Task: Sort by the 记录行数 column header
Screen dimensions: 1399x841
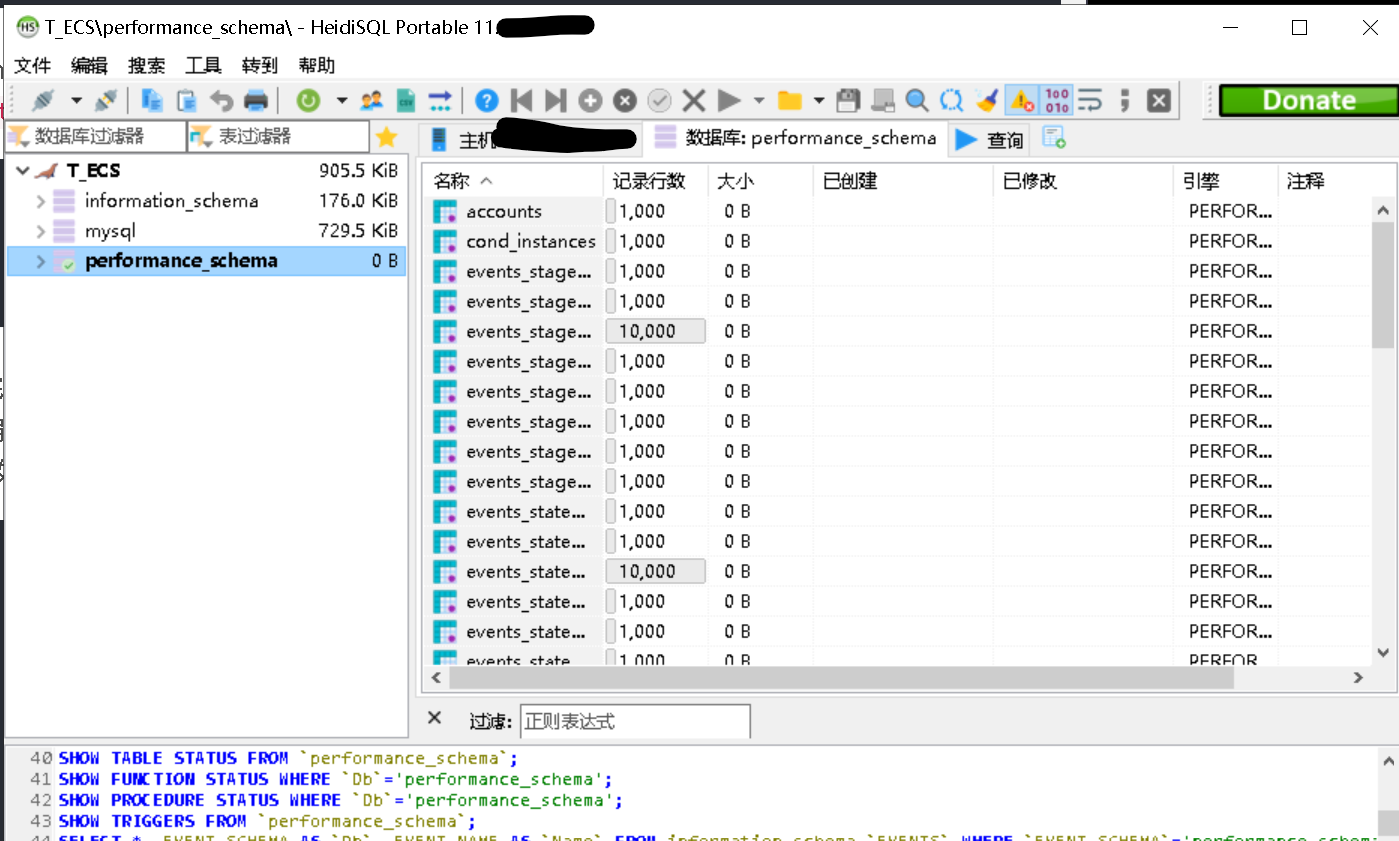Action: coord(656,181)
